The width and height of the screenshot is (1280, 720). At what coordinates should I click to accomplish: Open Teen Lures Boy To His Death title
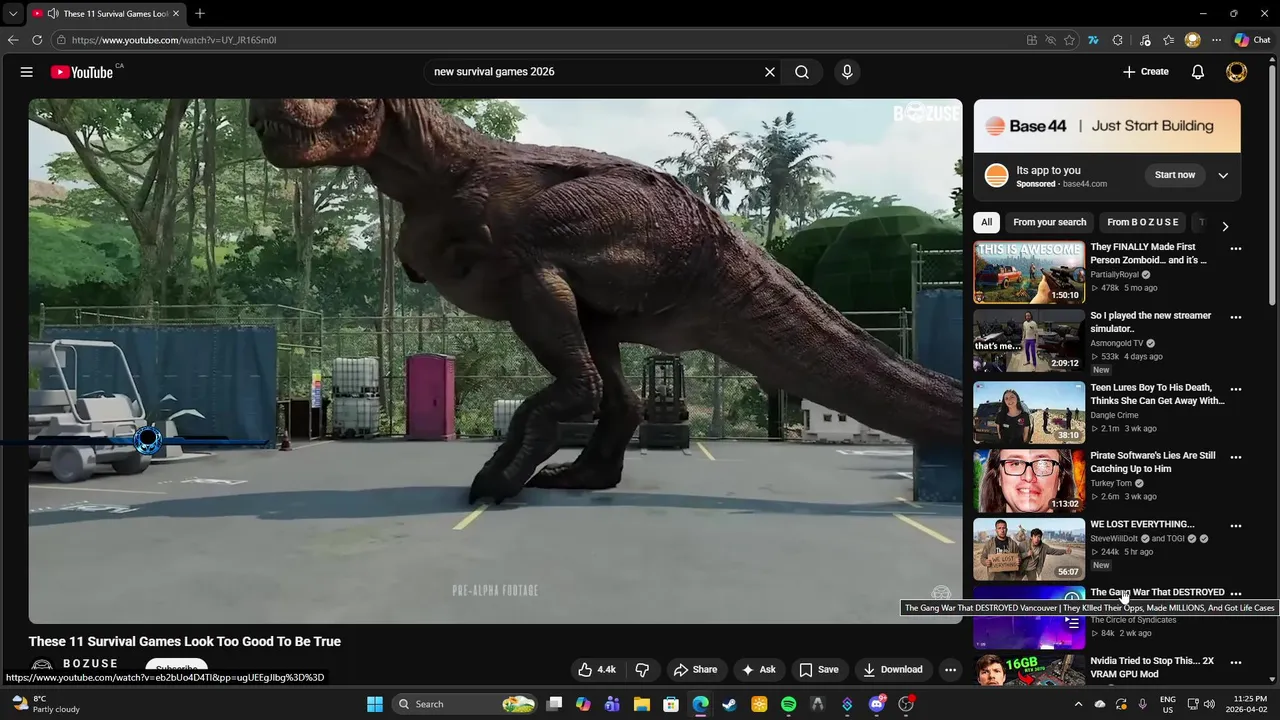coord(1157,394)
